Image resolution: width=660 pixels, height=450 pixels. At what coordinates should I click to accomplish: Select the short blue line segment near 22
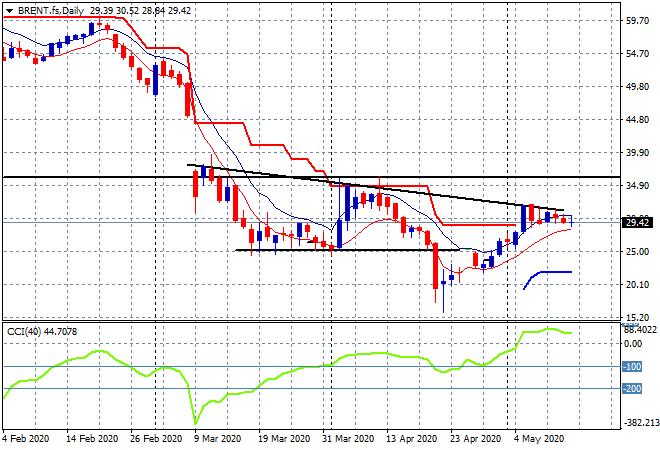tap(553, 272)
